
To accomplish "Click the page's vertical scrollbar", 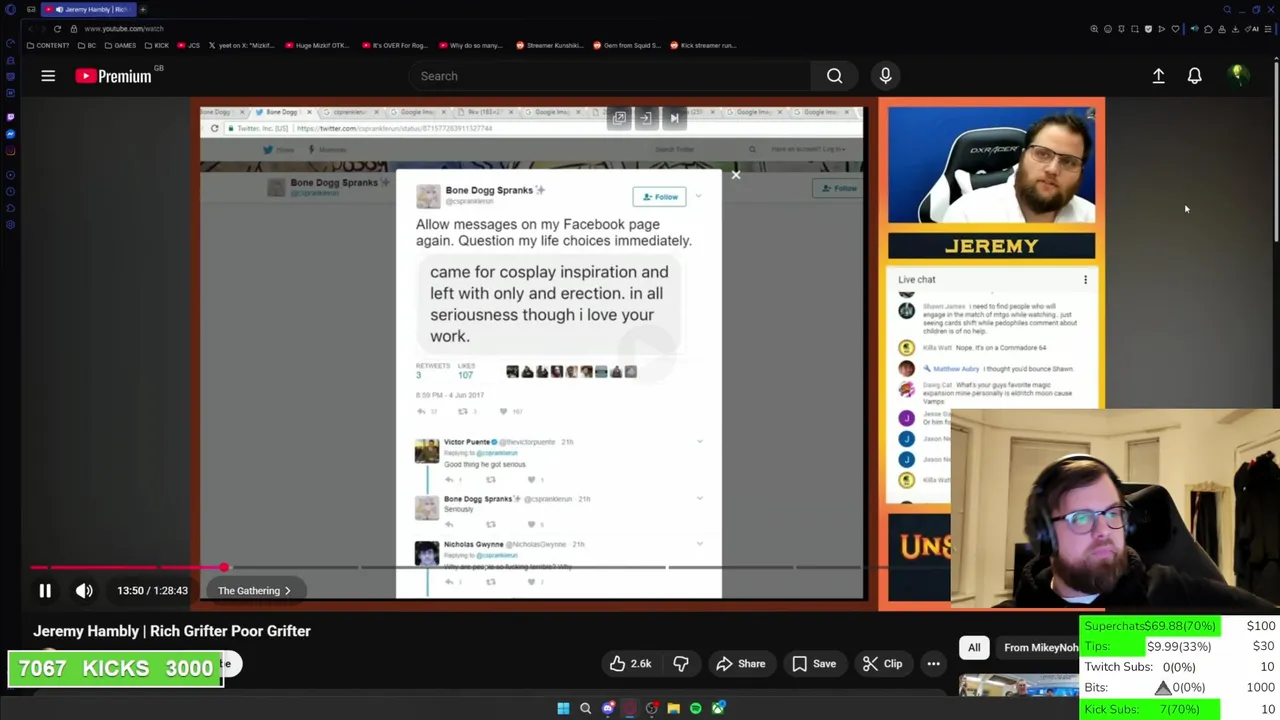I will point(1276,150).
